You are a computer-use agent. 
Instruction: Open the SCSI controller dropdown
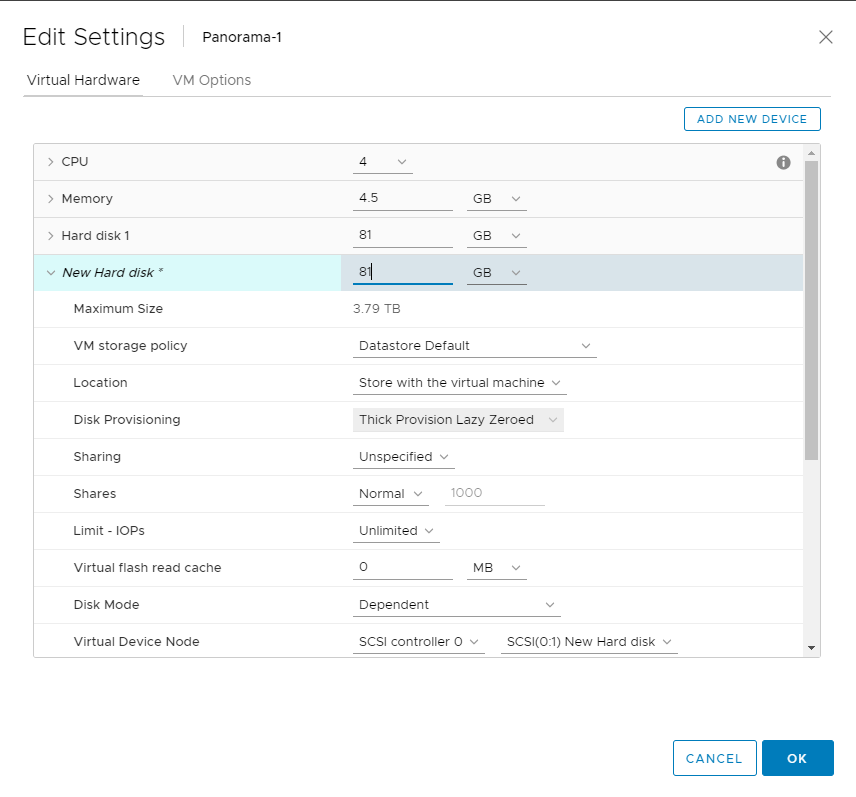pos(418,641)
